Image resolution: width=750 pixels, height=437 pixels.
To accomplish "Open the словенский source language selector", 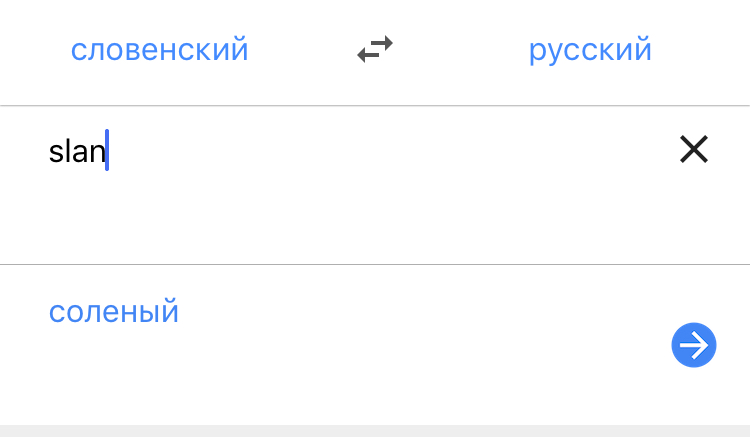I will 160,49.
